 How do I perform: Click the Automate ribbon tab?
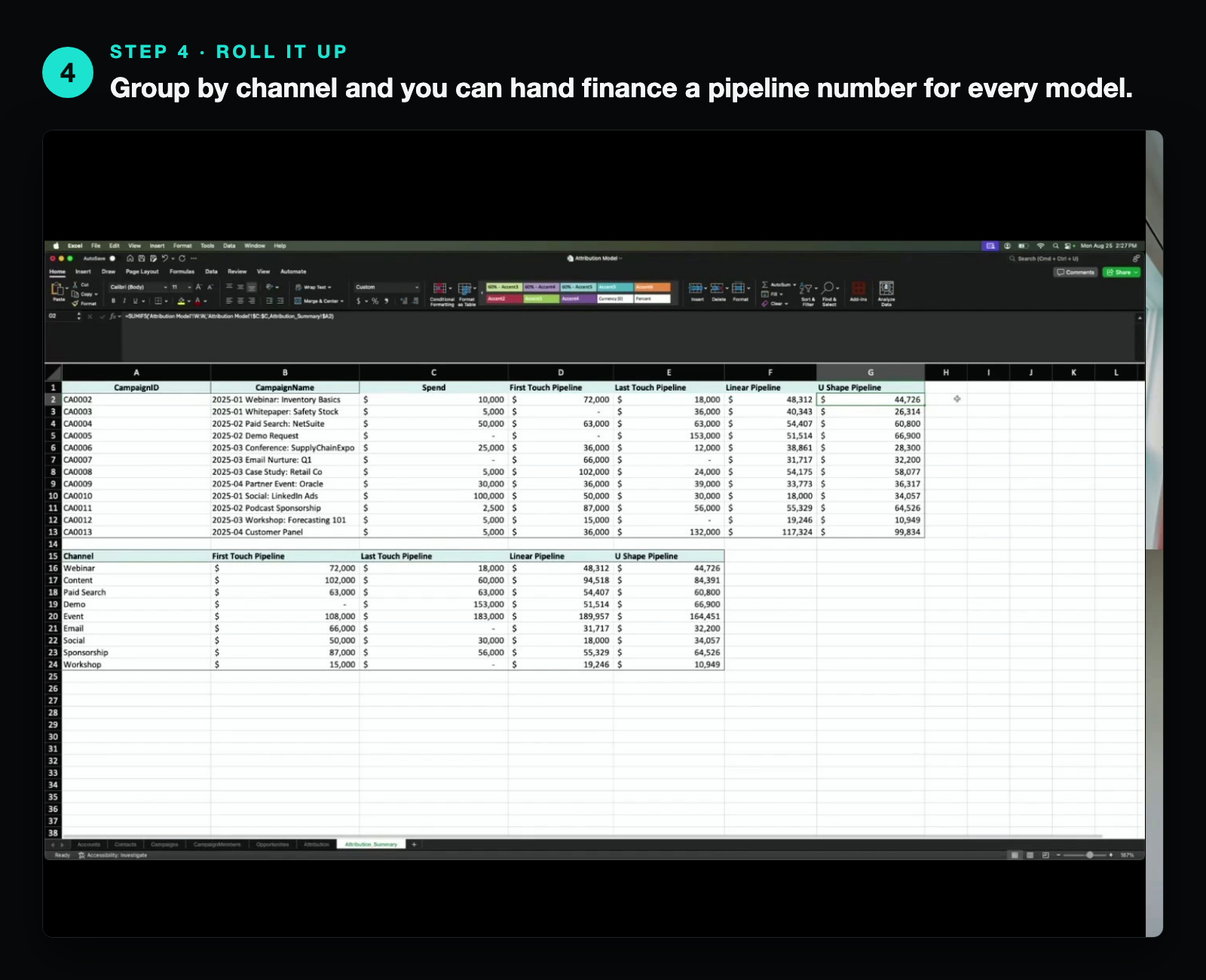(x=293, y=271)
